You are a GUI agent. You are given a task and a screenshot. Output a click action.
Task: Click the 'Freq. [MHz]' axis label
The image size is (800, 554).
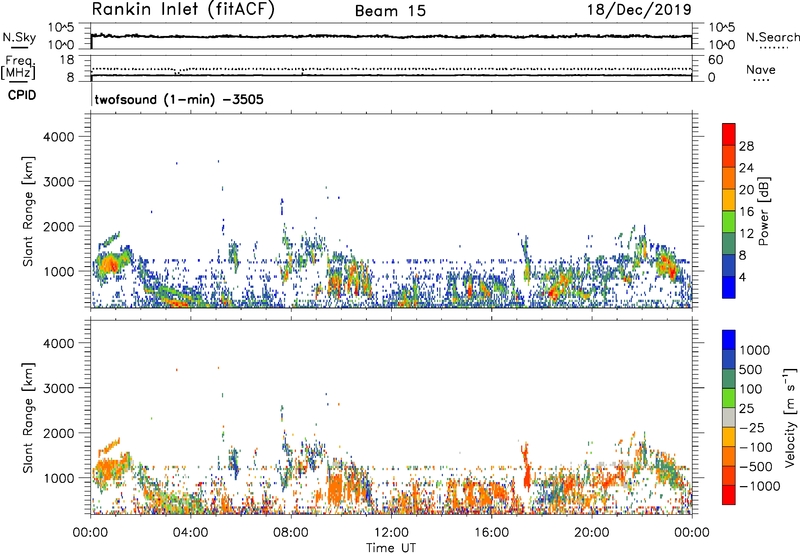pyautogui.click(x=19, y=68)
